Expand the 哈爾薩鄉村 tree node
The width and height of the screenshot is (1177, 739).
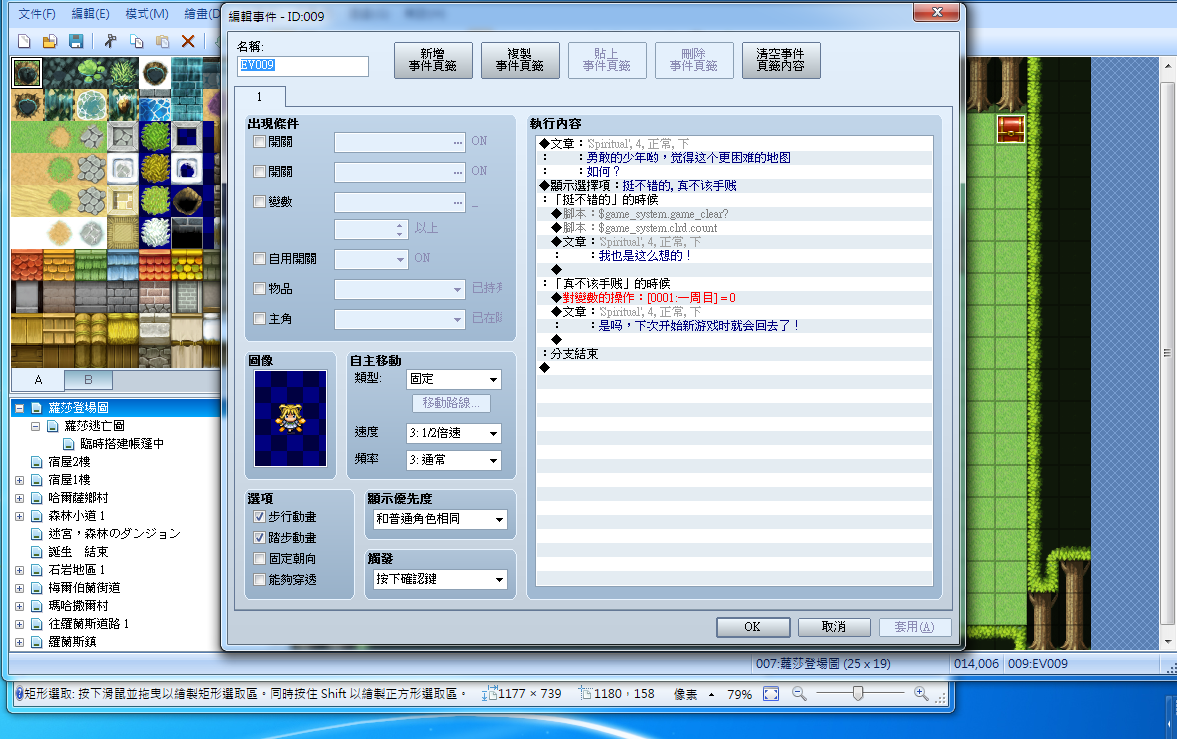[20, 498]
